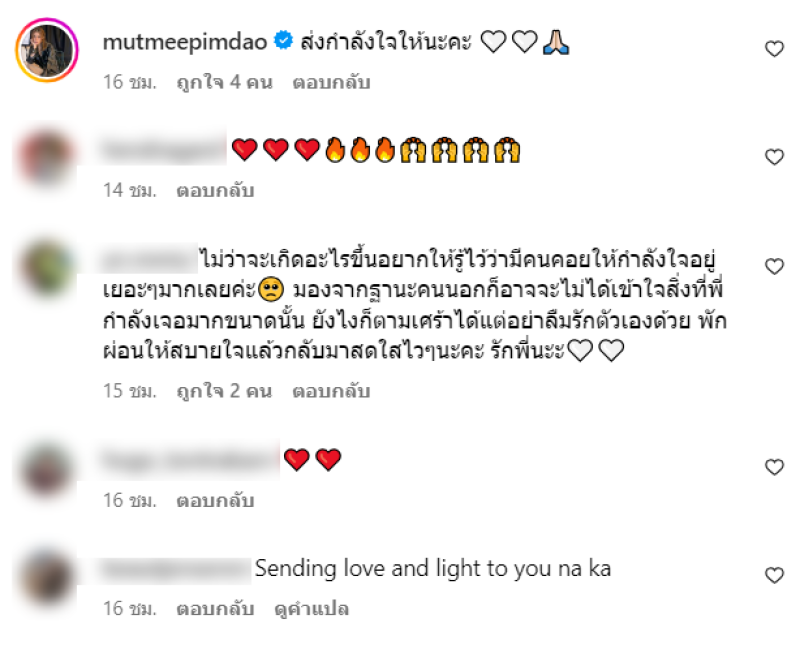
Task: Reply to mutmeepimdao's comment with ตอบกลับ
Action: (x=331, y=82)
